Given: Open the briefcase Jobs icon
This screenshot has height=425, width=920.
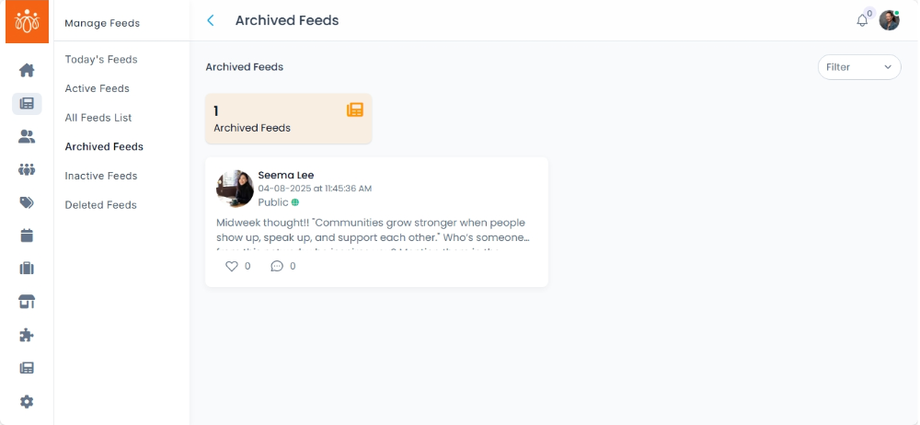Looking at the screenshot, I should 27,268.
